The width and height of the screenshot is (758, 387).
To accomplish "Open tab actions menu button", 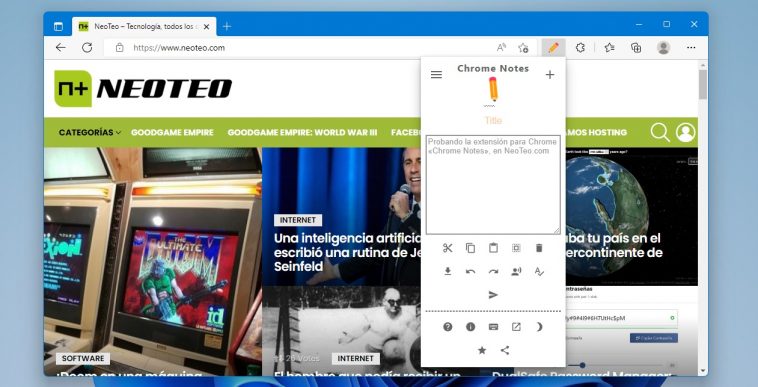I will (58, 27).
